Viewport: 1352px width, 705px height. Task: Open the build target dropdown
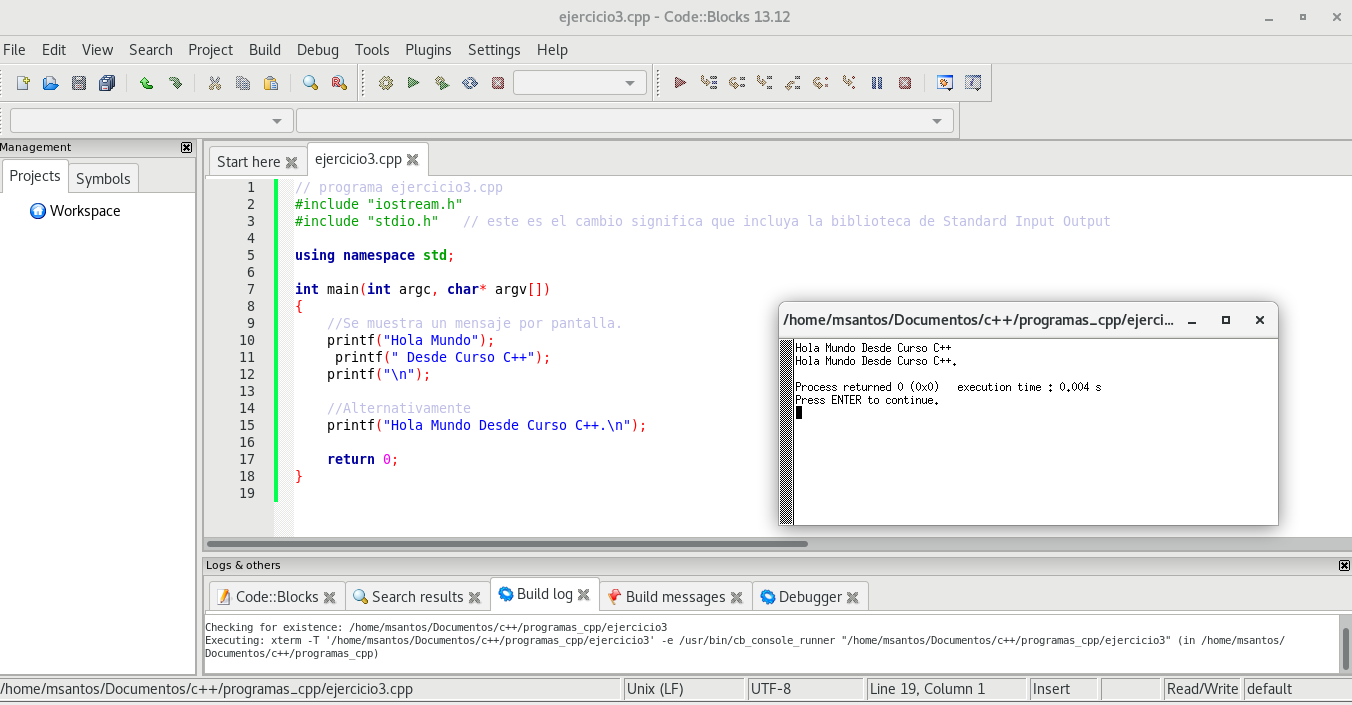coord(580,83)
